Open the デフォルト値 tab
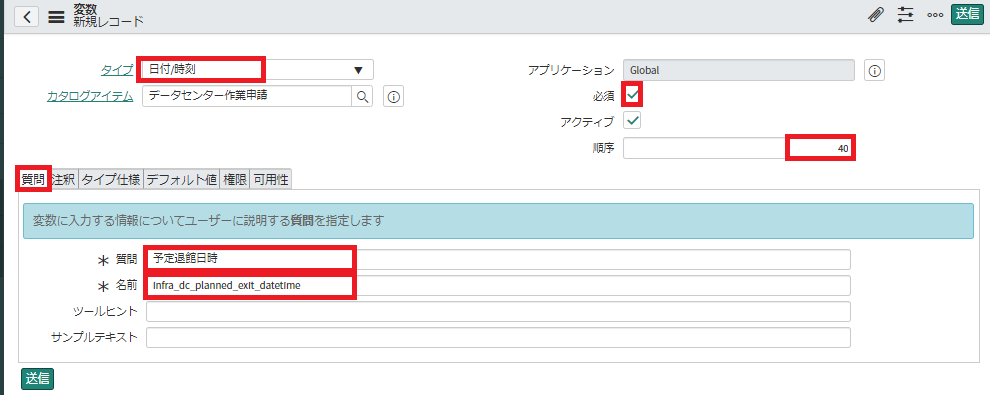This screenshot has width=990, height=395. [x=181, y=179]
